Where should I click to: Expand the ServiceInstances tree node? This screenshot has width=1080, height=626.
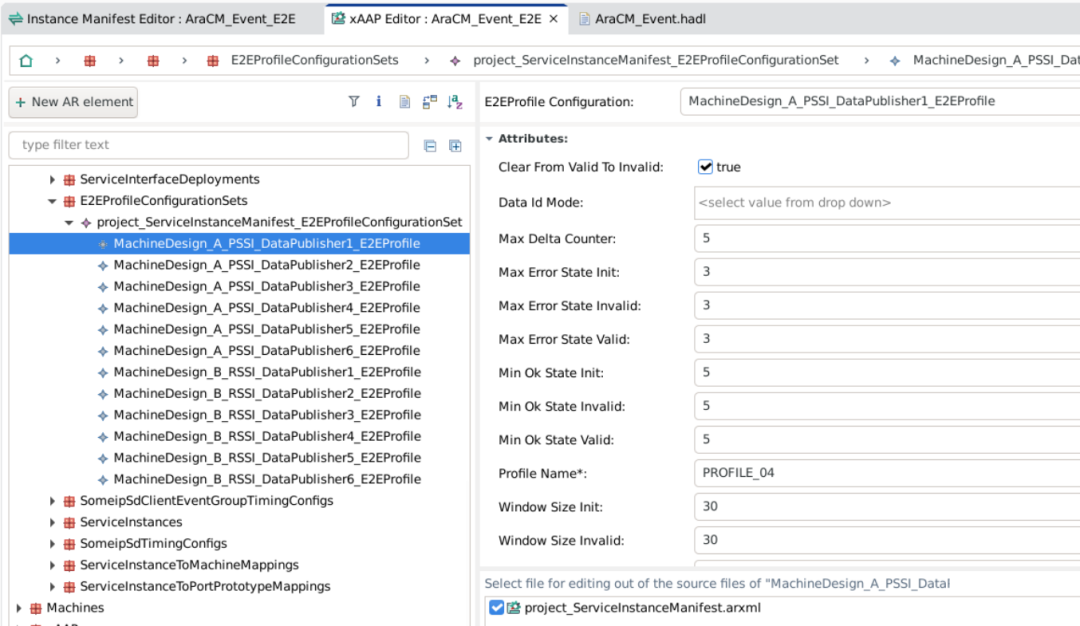coord(53,522)
